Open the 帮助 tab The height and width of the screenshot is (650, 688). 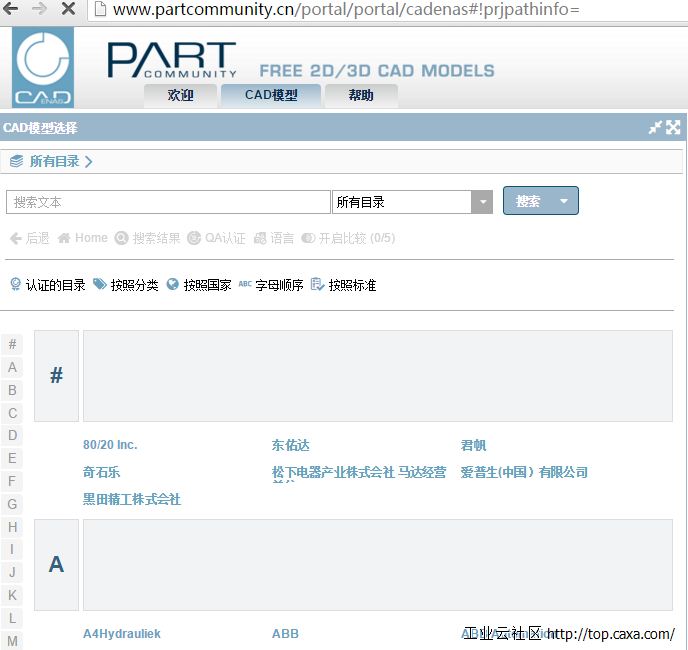click(x=361, y=95)
